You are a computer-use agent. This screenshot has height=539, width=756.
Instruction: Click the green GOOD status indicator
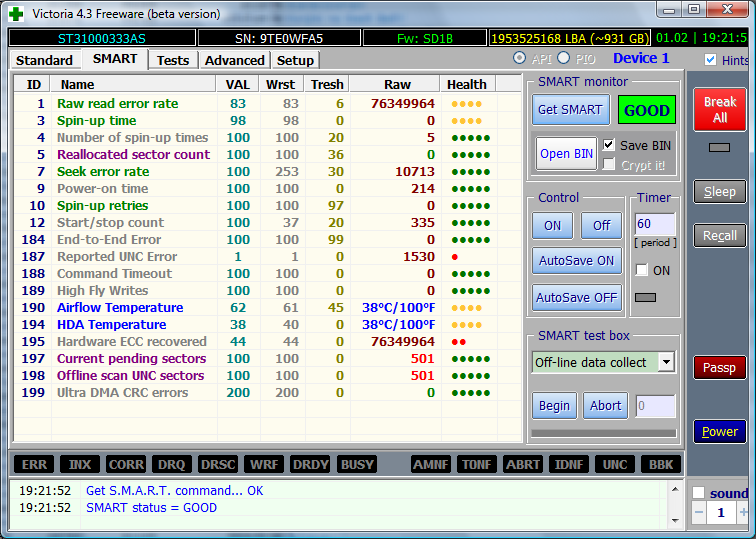647,110
